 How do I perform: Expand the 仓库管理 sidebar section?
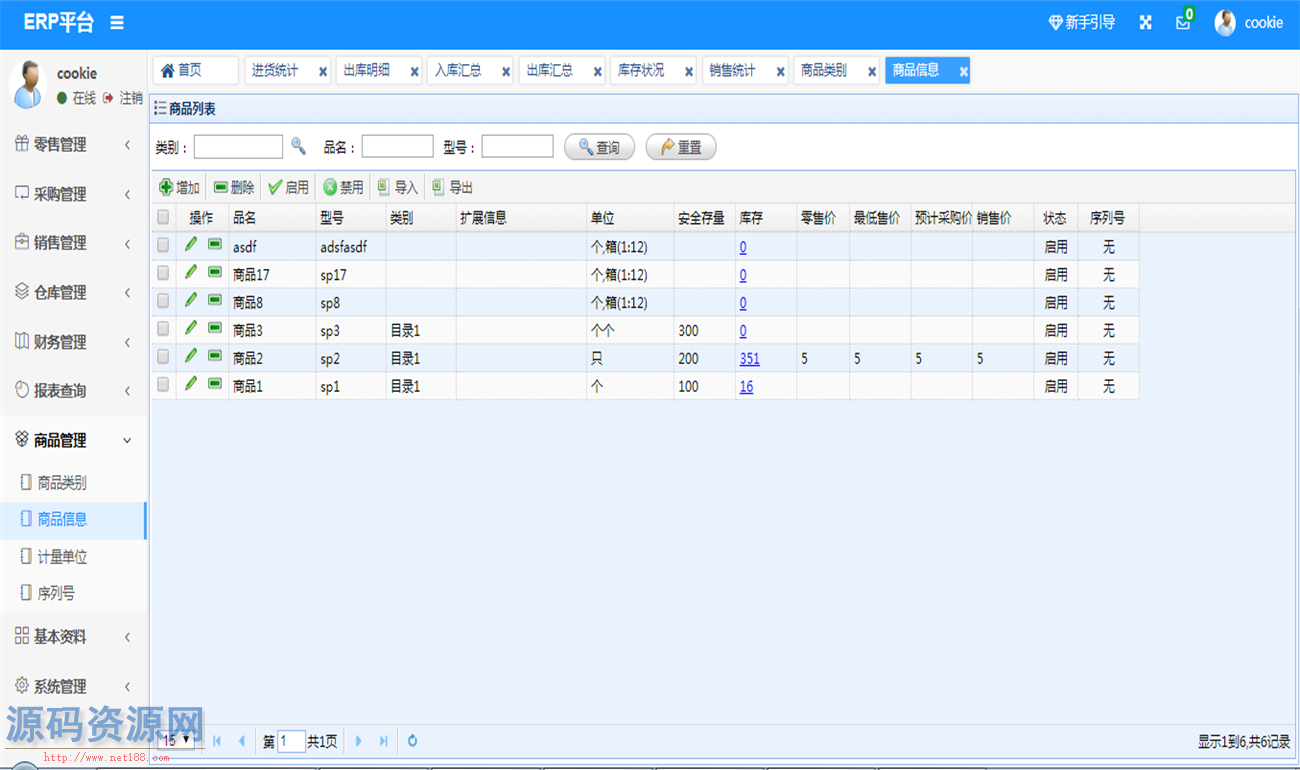click(x=72, y=293)
